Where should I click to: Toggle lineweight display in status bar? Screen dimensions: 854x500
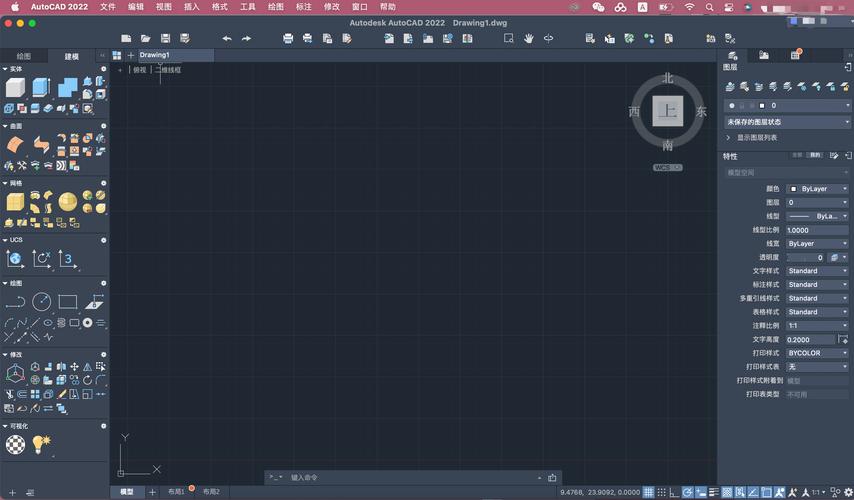pyautogui.click(x=713, y=492)
